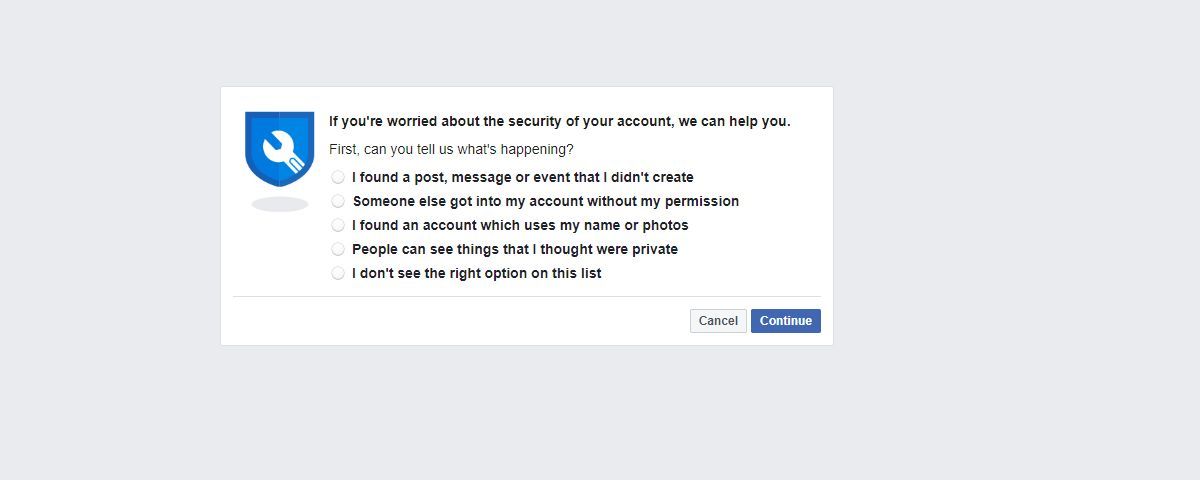
Task: Select radio circle for post I didn't create
Action: pyautogui.click(x=338, y=177)
